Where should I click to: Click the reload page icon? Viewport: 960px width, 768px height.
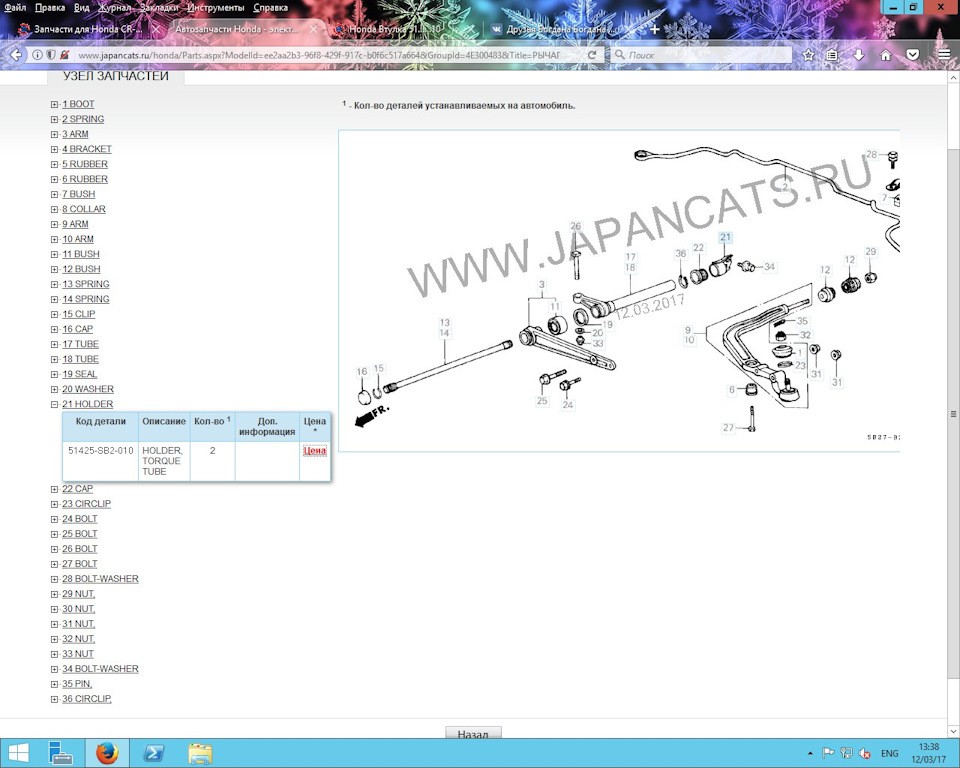click(592, 55)
